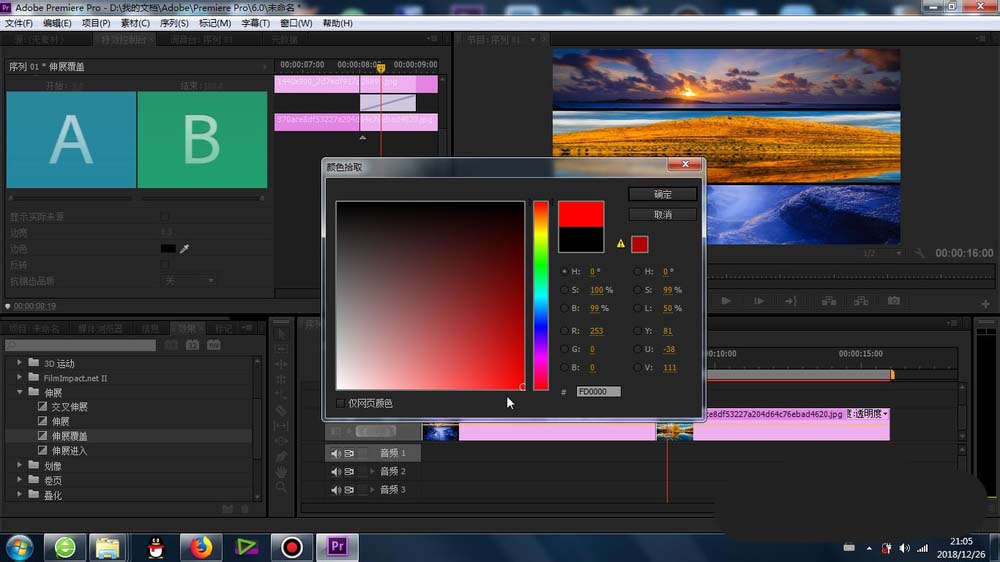Screen dimensions: 1000x562
Task: Open the 抗锯齿品质 dropdown
Action: pyautogui.click(x=188, y=281)
